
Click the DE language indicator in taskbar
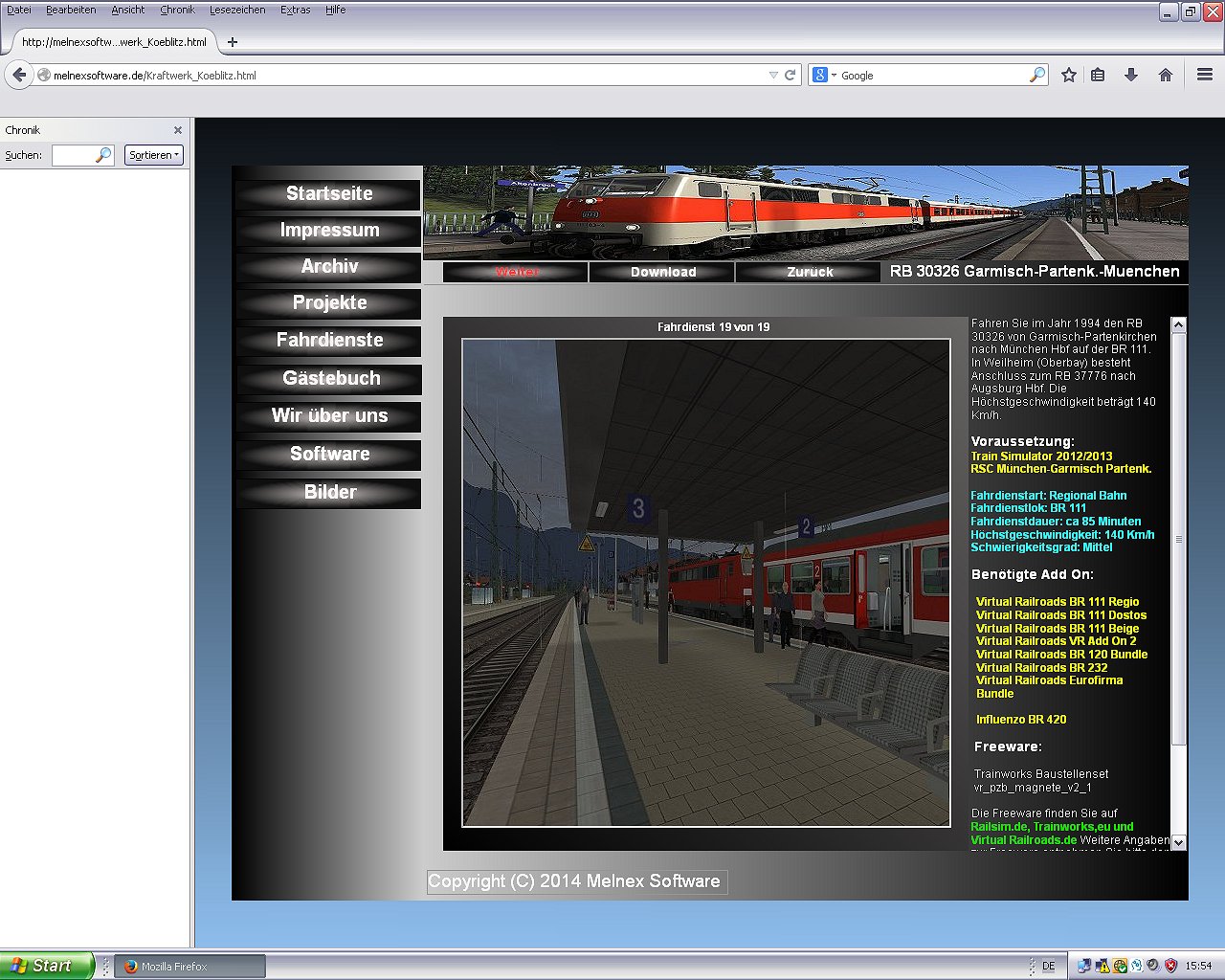point(1048,967)
